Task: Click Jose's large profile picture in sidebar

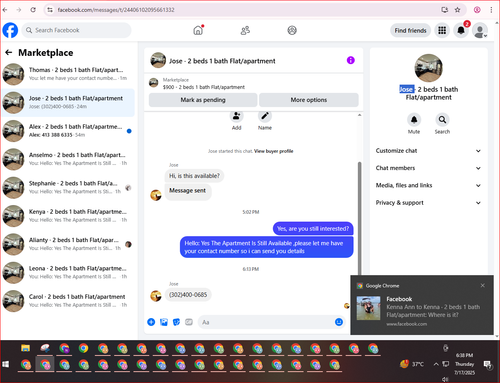Action: [x=429, y=68]
